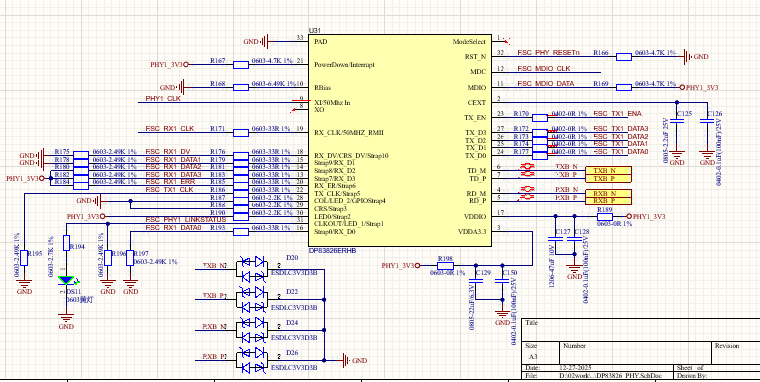Select the ESC_TX1_CLK net label
This screenshot has height=382, width=760.
click(x=169, y=190)
